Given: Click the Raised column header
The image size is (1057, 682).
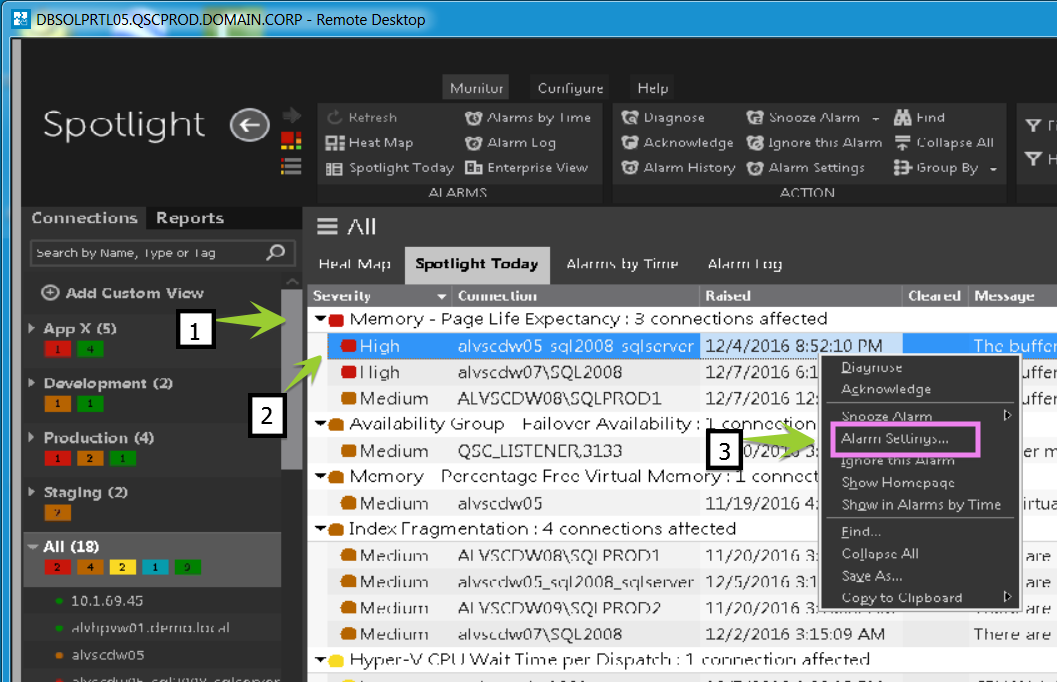Looking at the screenshot, I should tap(800, 296).
